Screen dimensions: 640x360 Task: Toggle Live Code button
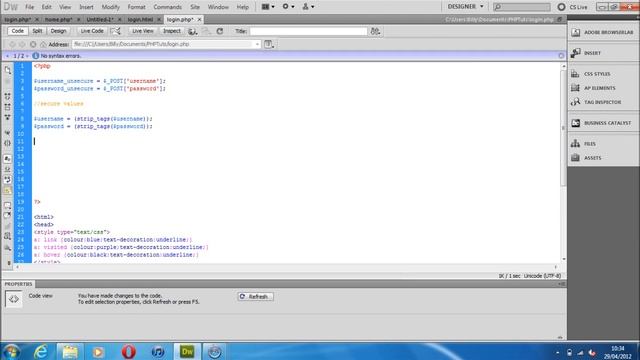(92, 31)
